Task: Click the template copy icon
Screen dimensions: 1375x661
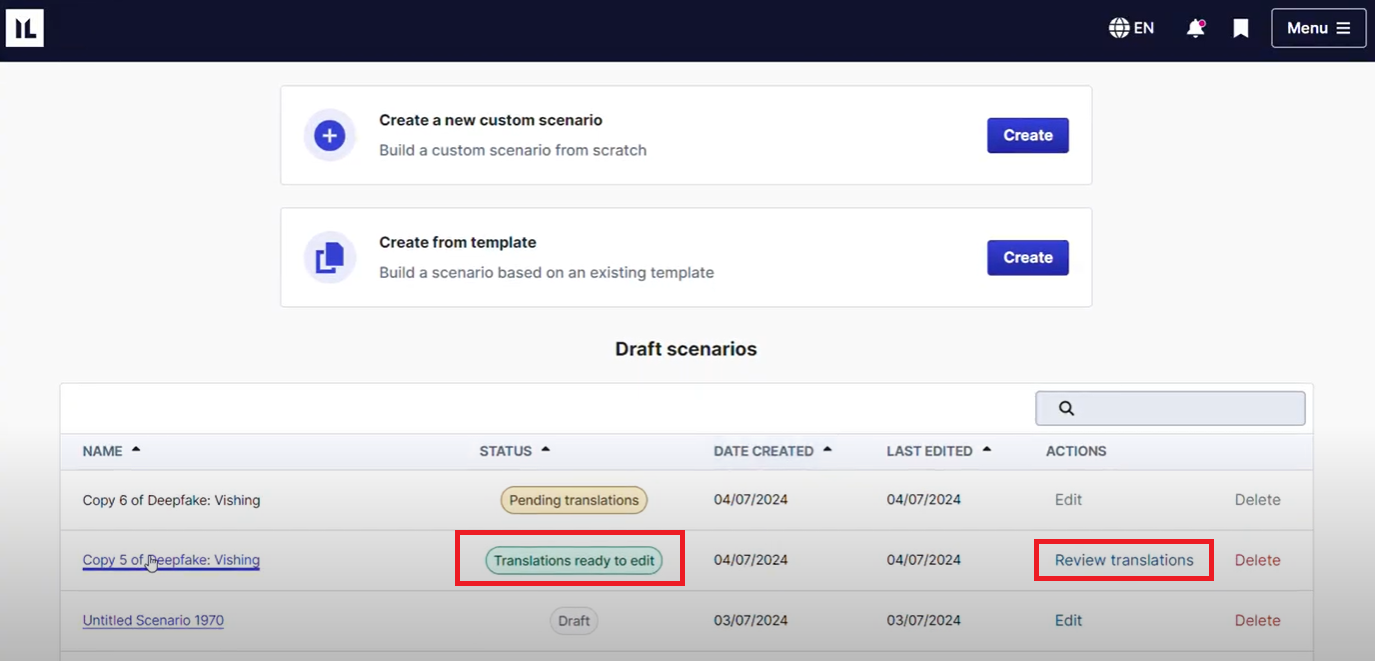Action: (x=330, y=258)
